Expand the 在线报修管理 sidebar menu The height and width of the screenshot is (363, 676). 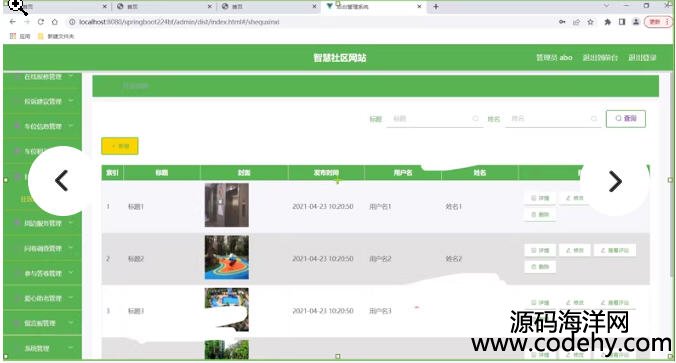(x=42, y=77)
